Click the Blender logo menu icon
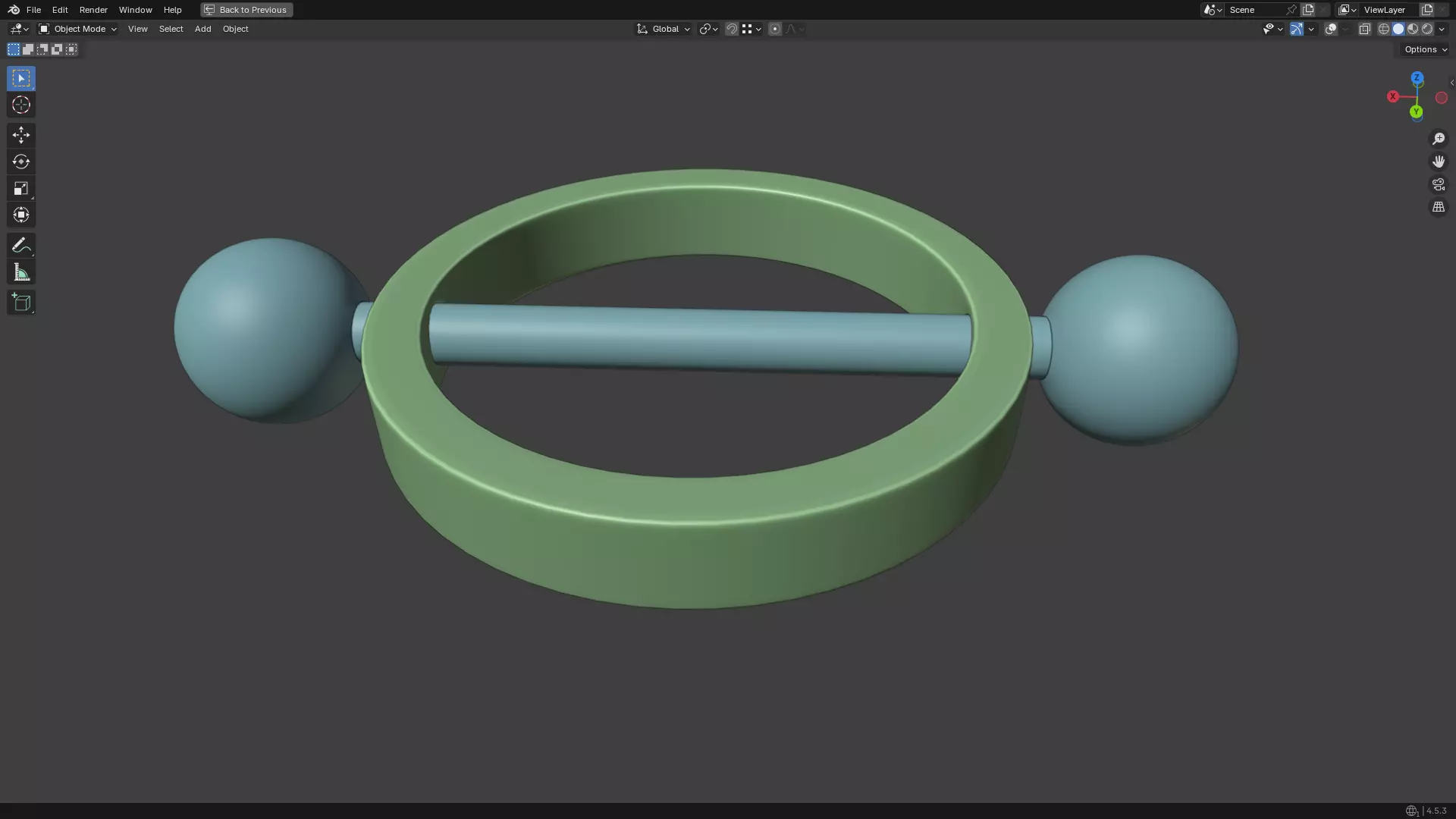 [14, 10]
